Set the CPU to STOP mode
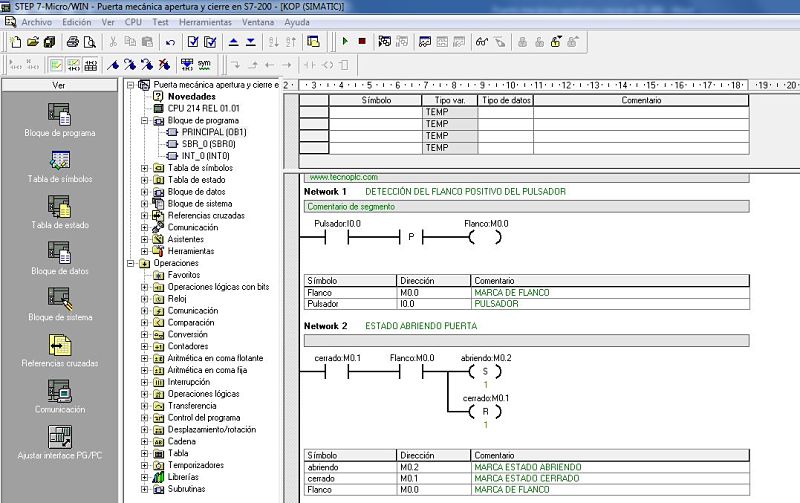Viewport: 800px width, 503px height. pos(362,41)
